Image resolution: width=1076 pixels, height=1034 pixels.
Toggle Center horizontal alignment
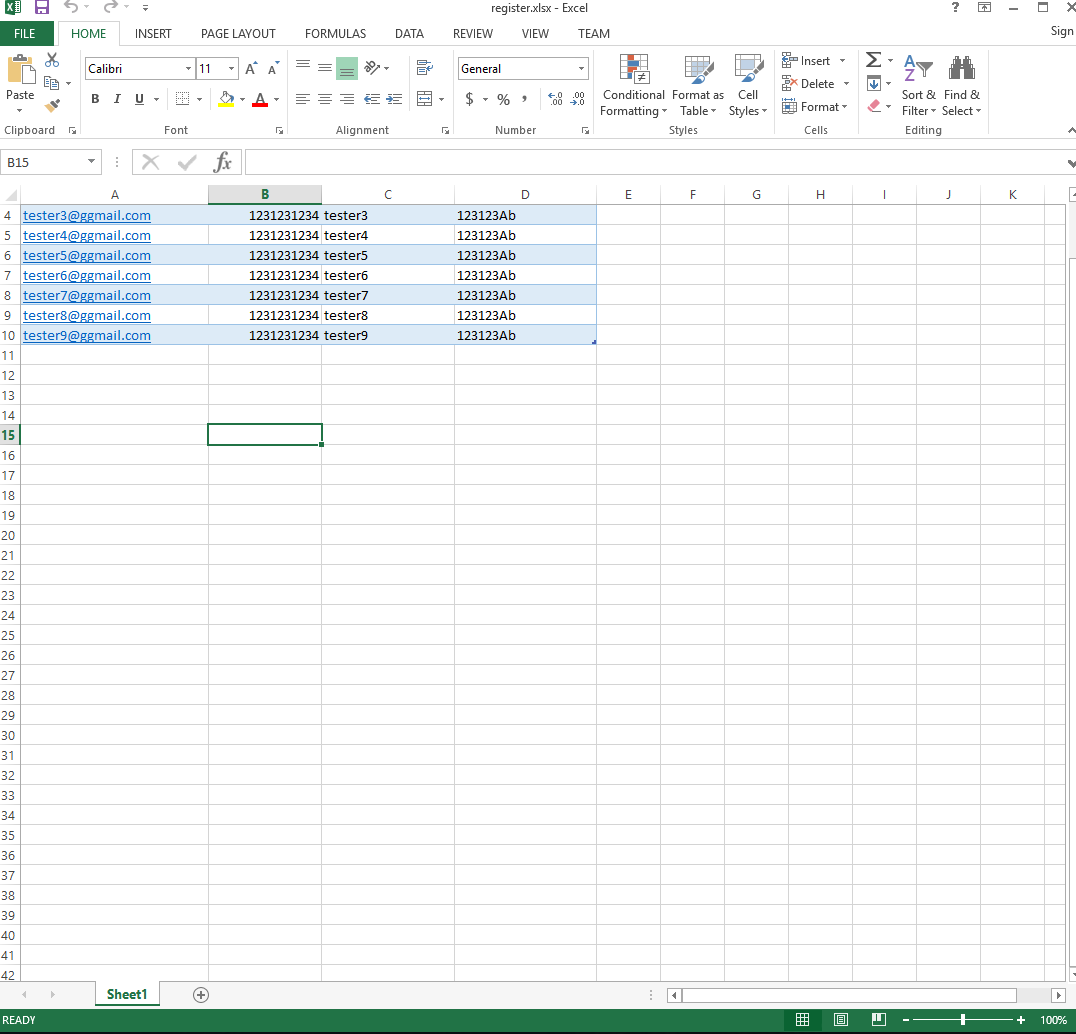(x=325, y=99)
